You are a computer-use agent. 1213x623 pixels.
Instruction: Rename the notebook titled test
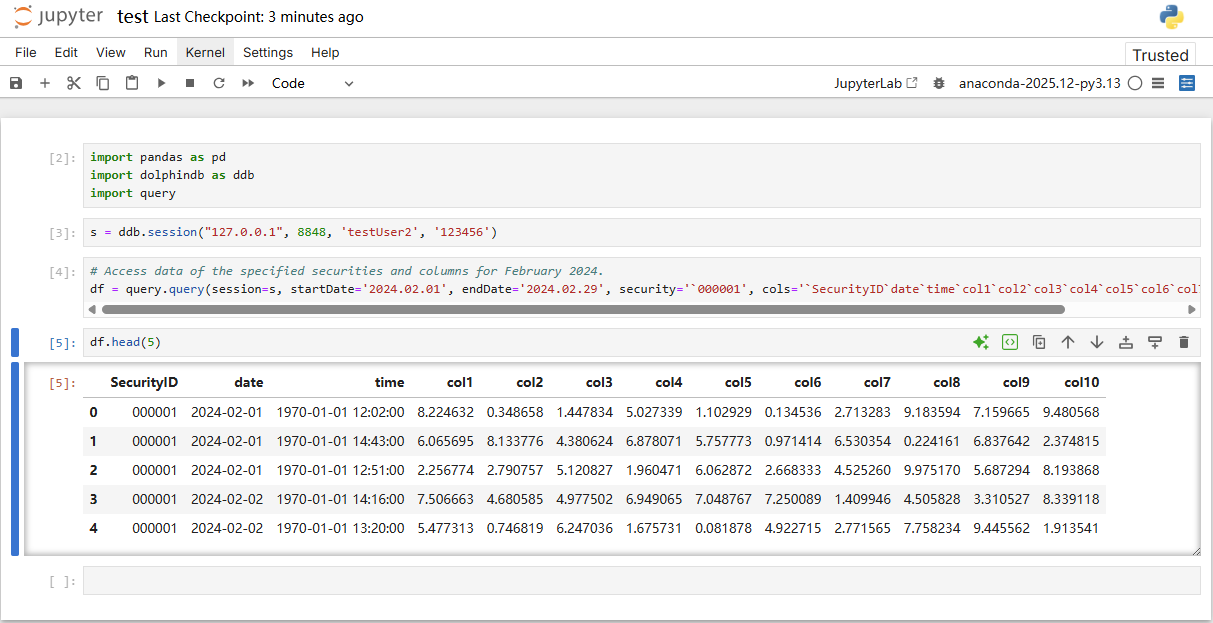[133, 17]
